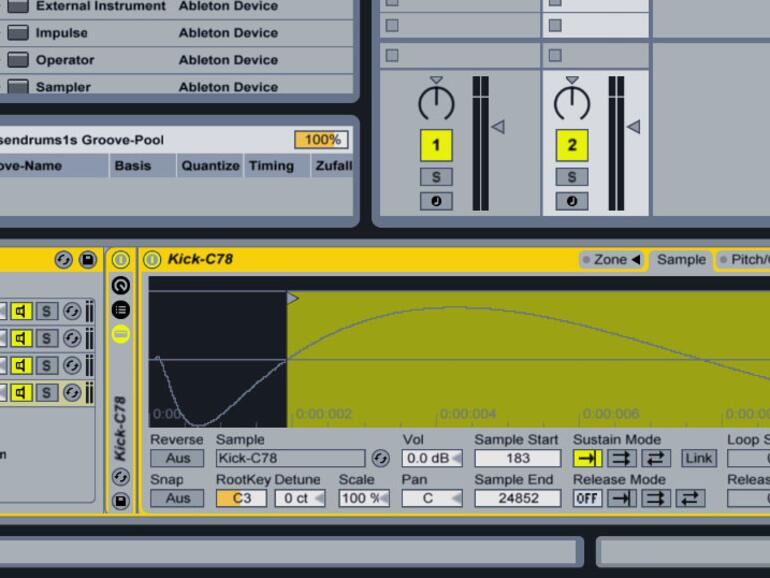Click track 1 volume fader triangle
Screen dimensions: 770x578
[x=498, y=127]
